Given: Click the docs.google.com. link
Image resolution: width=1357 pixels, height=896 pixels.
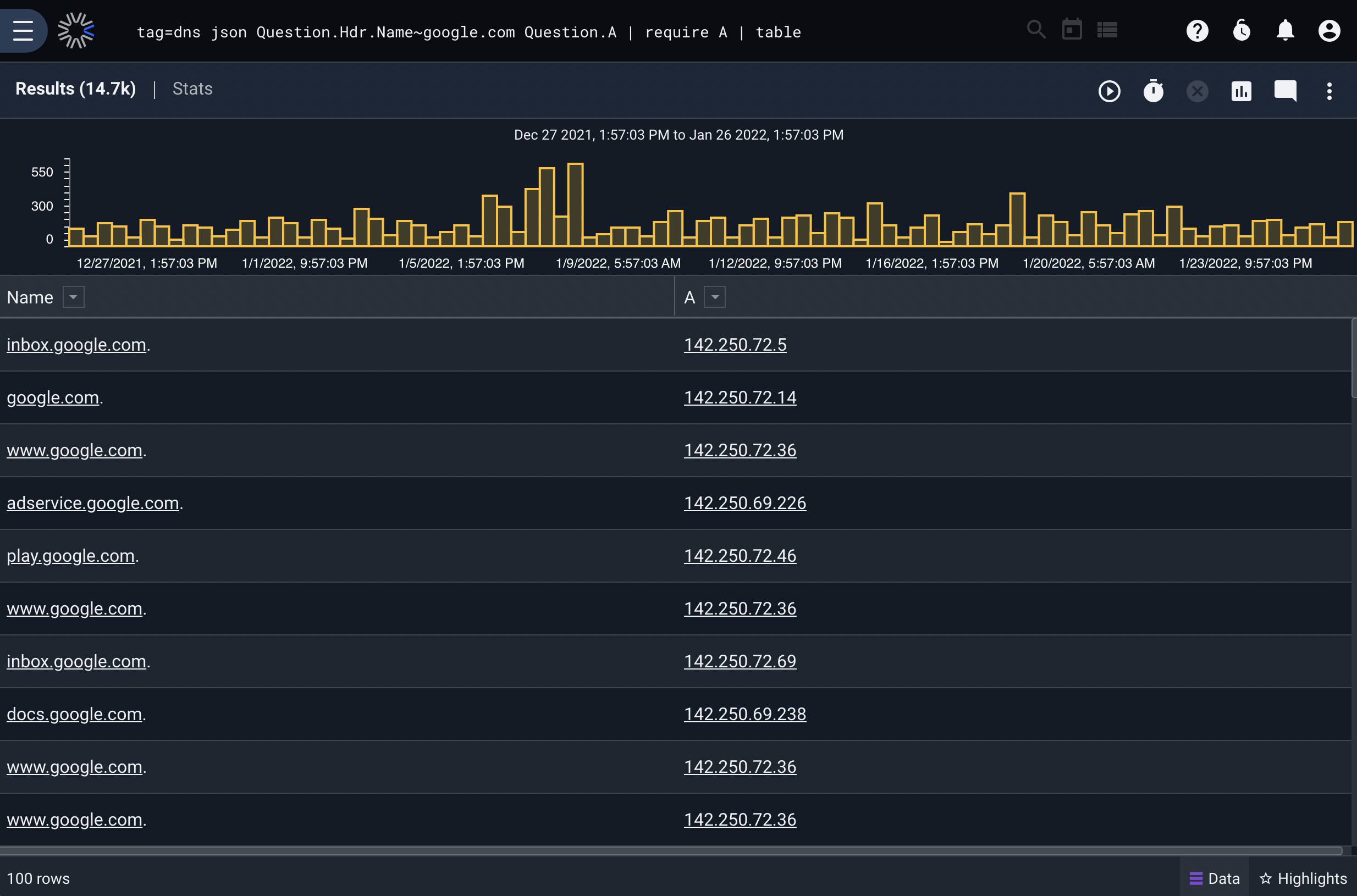Looking at the screenshot, I should (74, 714).
